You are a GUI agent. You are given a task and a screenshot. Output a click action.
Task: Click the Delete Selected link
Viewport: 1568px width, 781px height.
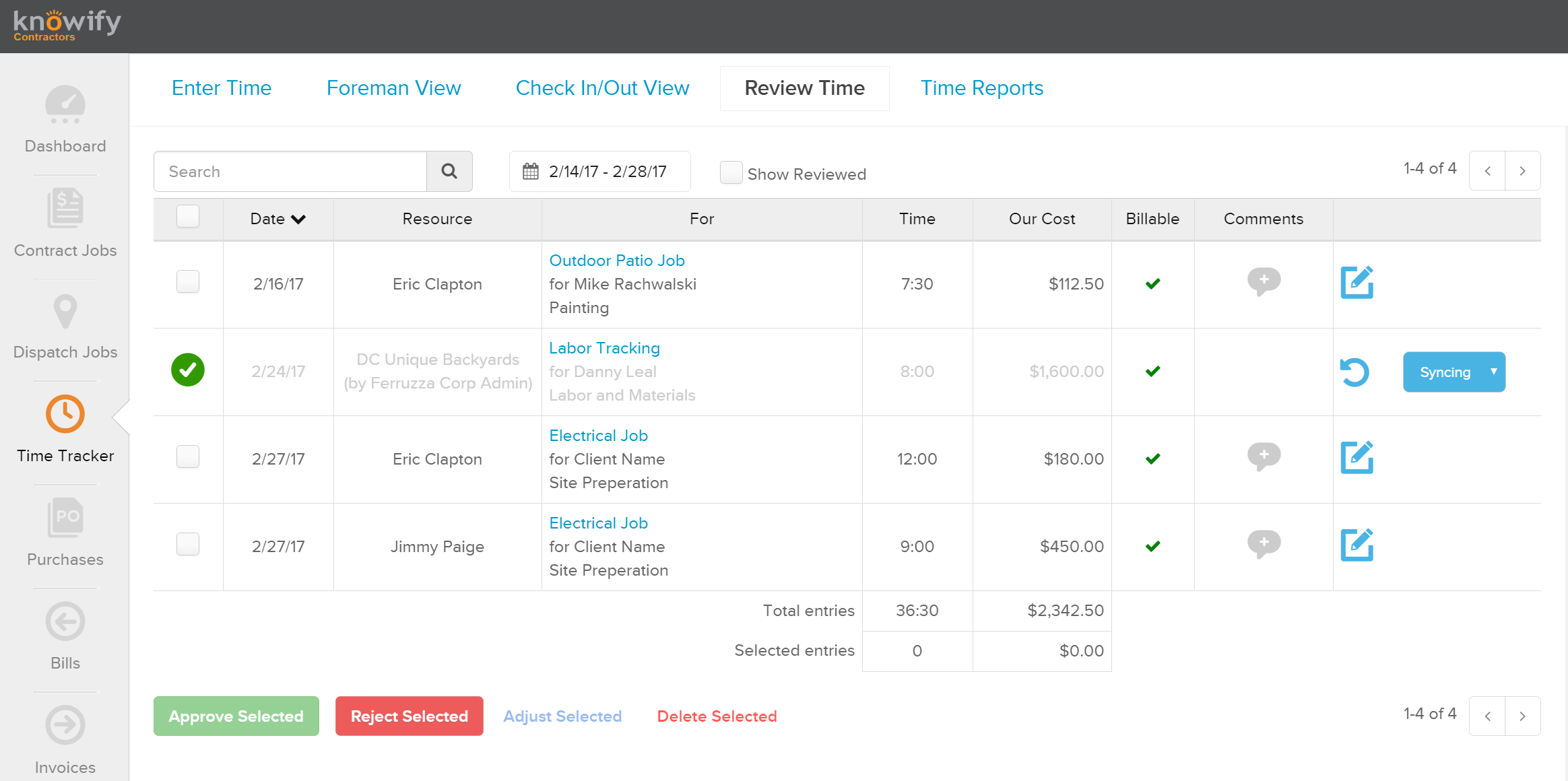pyautogui.click(x=717, y=716)
